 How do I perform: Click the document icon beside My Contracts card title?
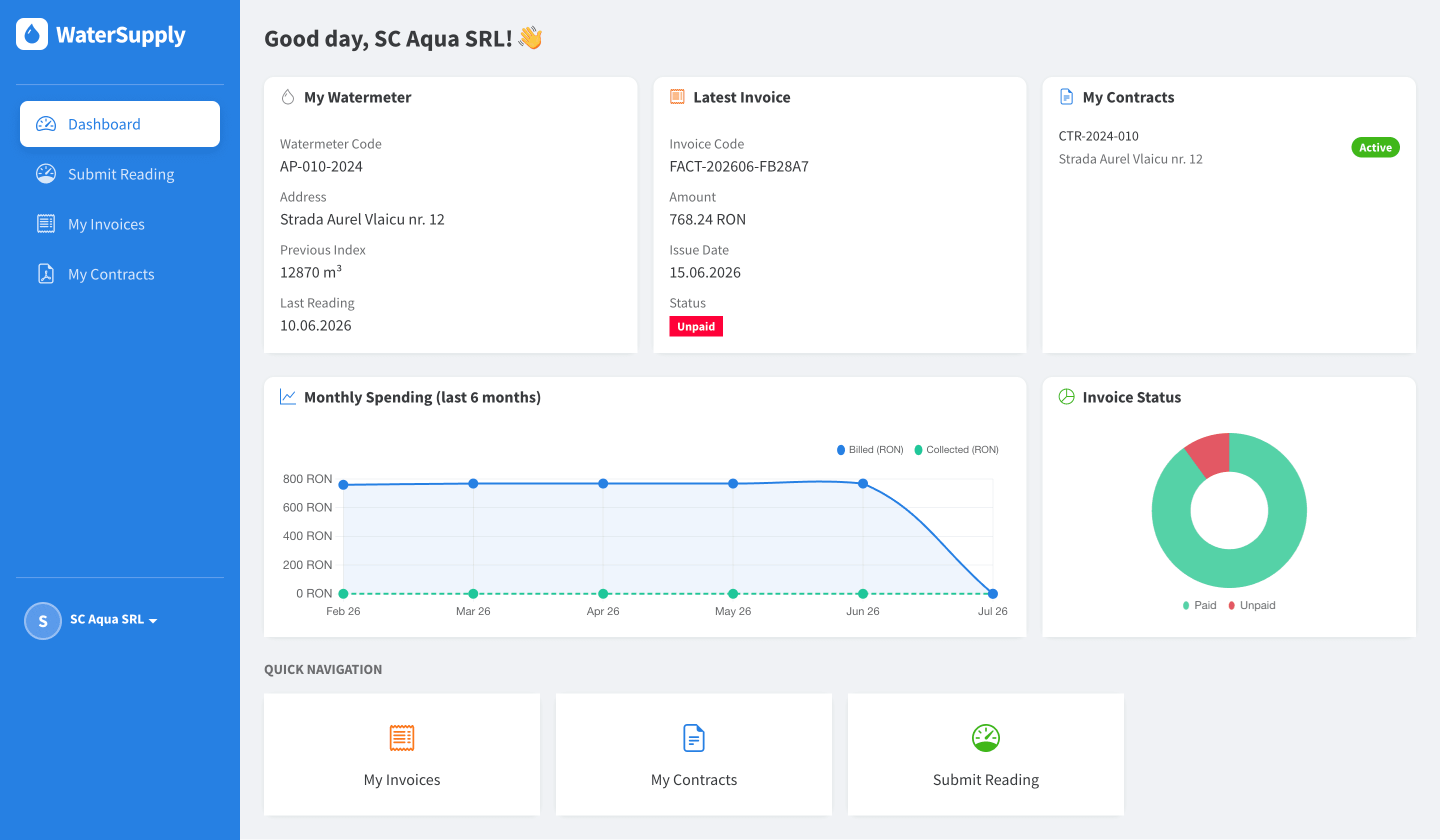1066,96
